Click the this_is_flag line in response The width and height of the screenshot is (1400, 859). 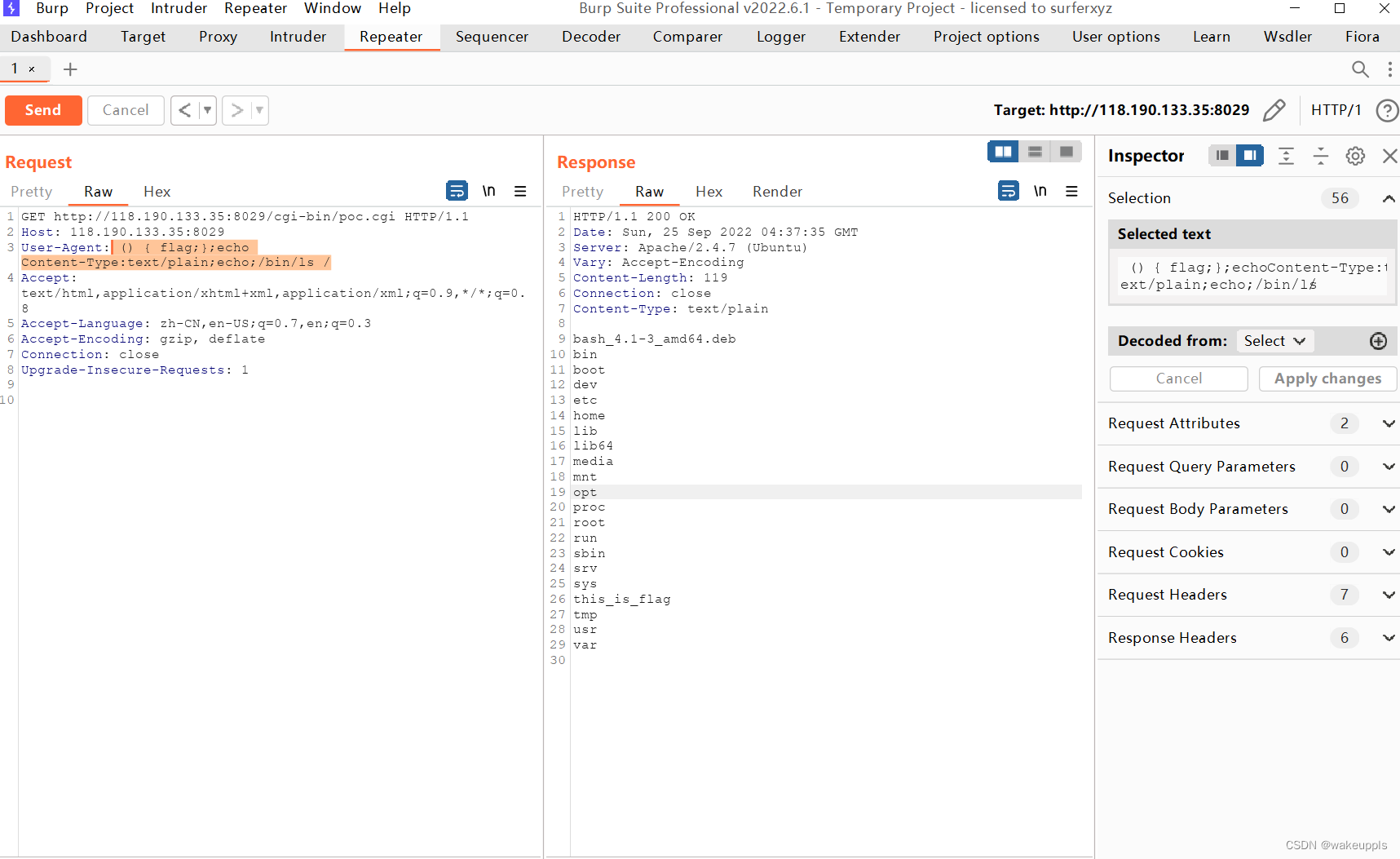(621, 600)
